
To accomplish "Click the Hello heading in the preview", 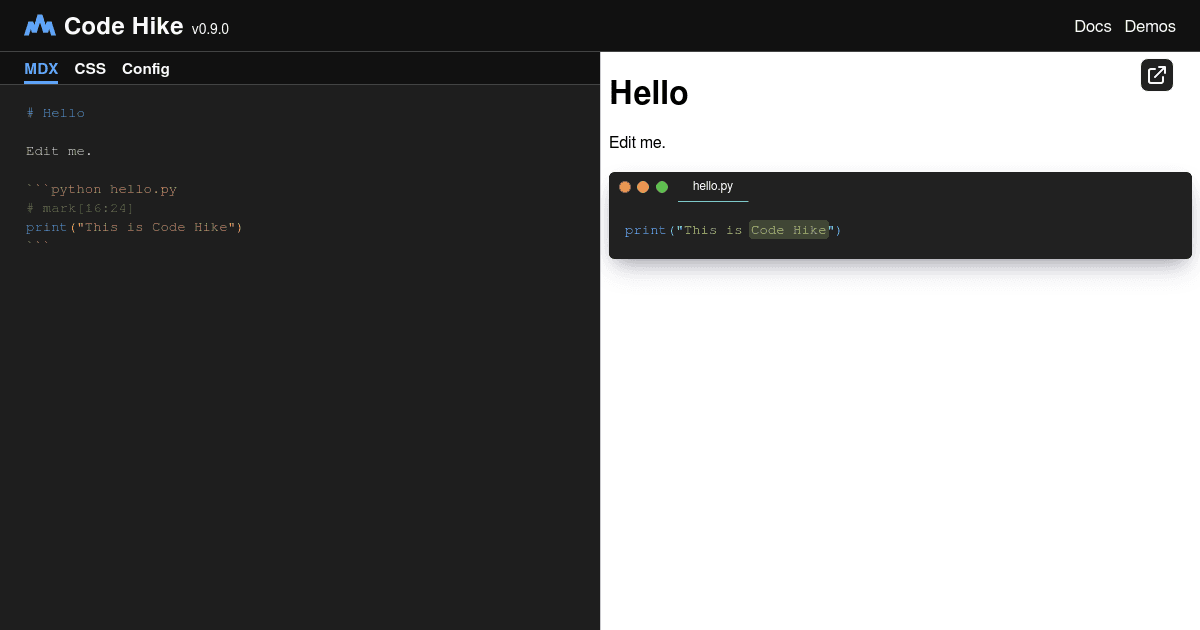I will [648, 93].
